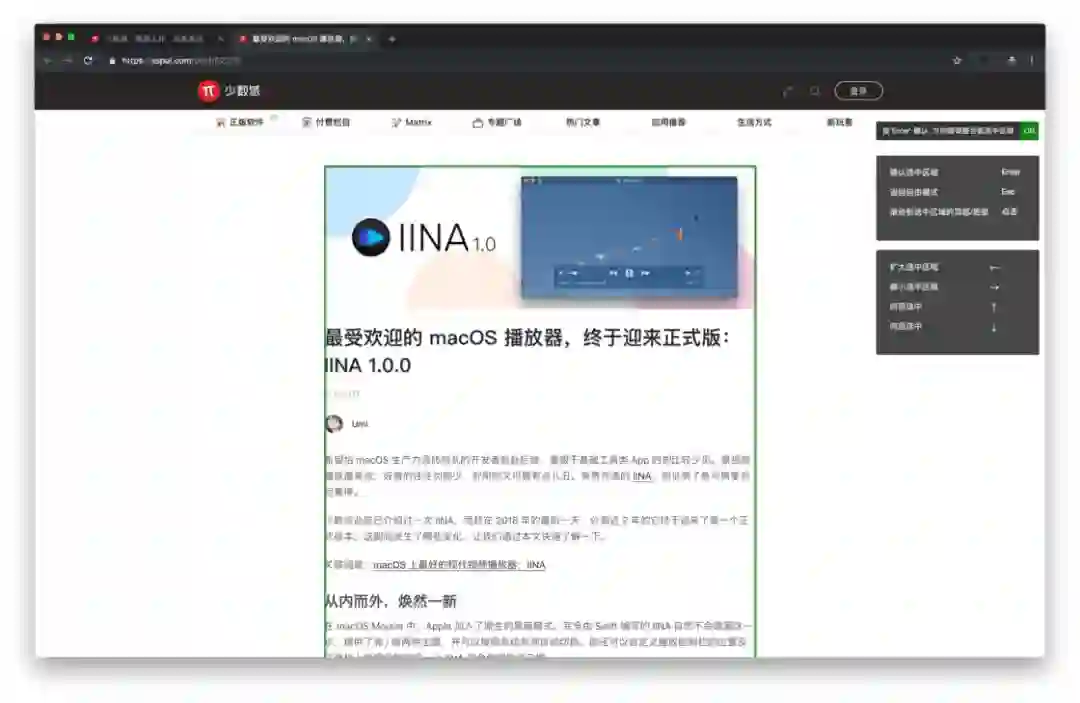Open the 付费栏目 navigation item
1080x703 pixels.
coord(326,123)
